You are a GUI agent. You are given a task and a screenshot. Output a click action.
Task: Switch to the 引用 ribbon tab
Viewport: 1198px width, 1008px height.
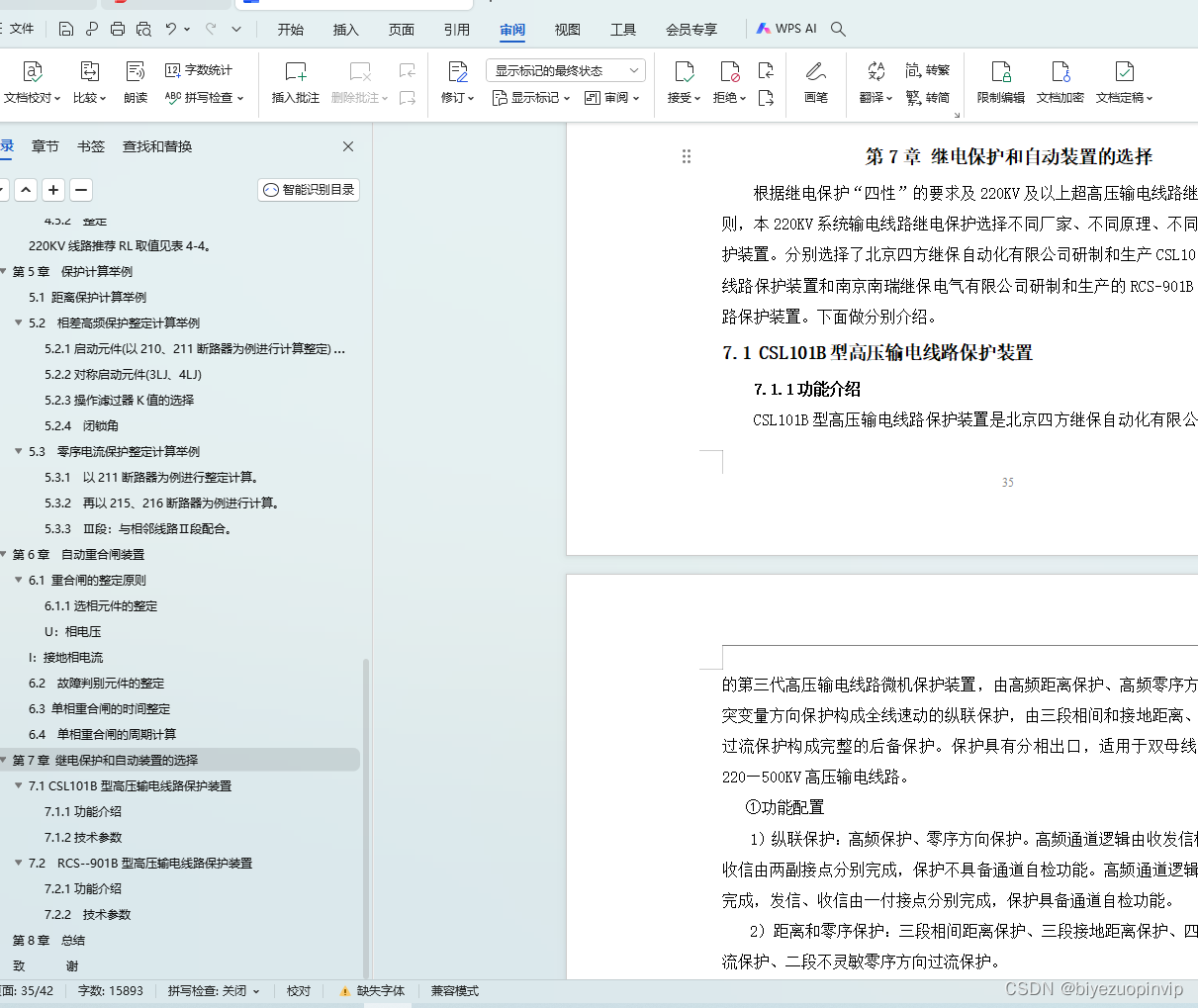pos(457,30)
